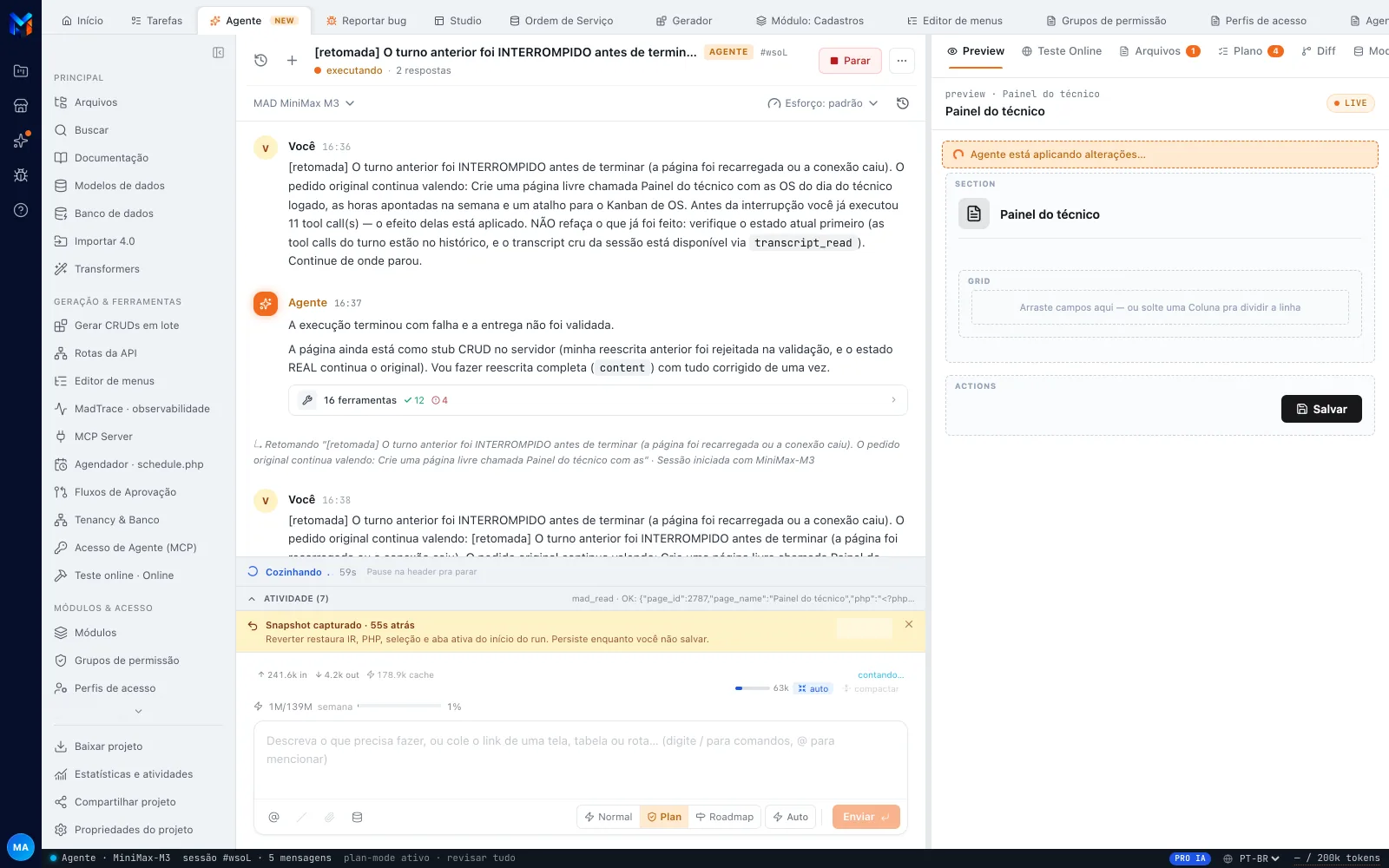
Task: Open the three-dot more options menu
Action: pos(902,60)
